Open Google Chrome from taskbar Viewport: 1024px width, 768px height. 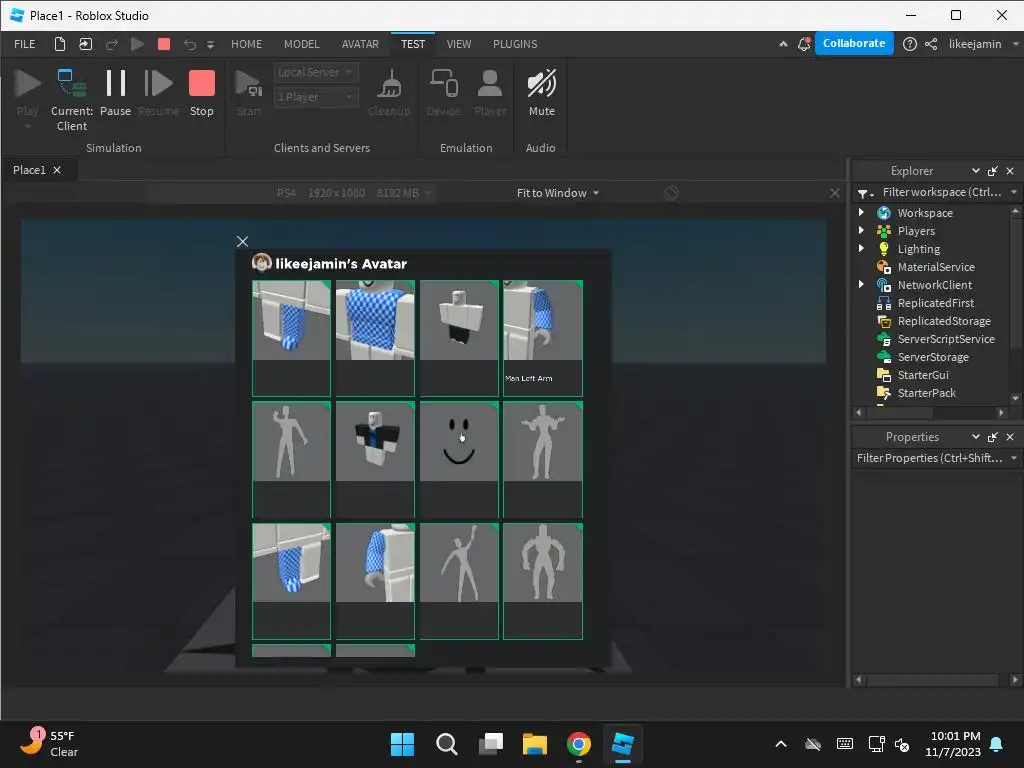pyautogui.click(x=579, y=744)
